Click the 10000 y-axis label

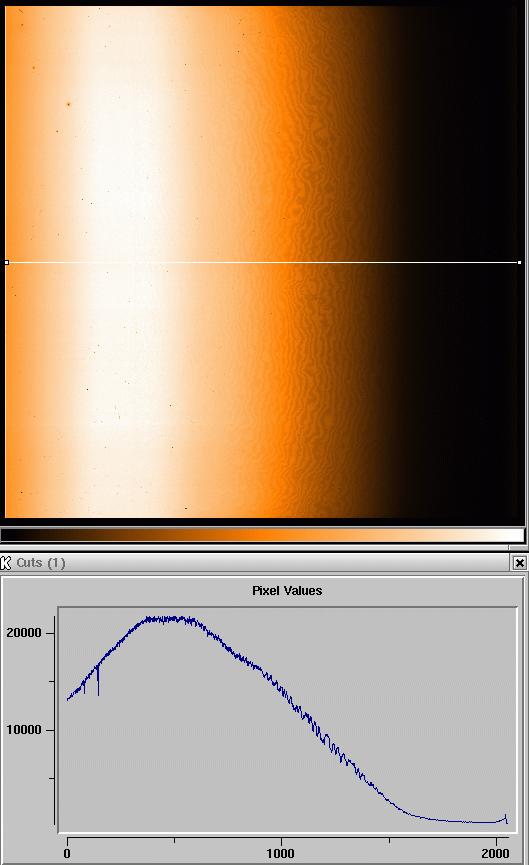tap(24, 730)
